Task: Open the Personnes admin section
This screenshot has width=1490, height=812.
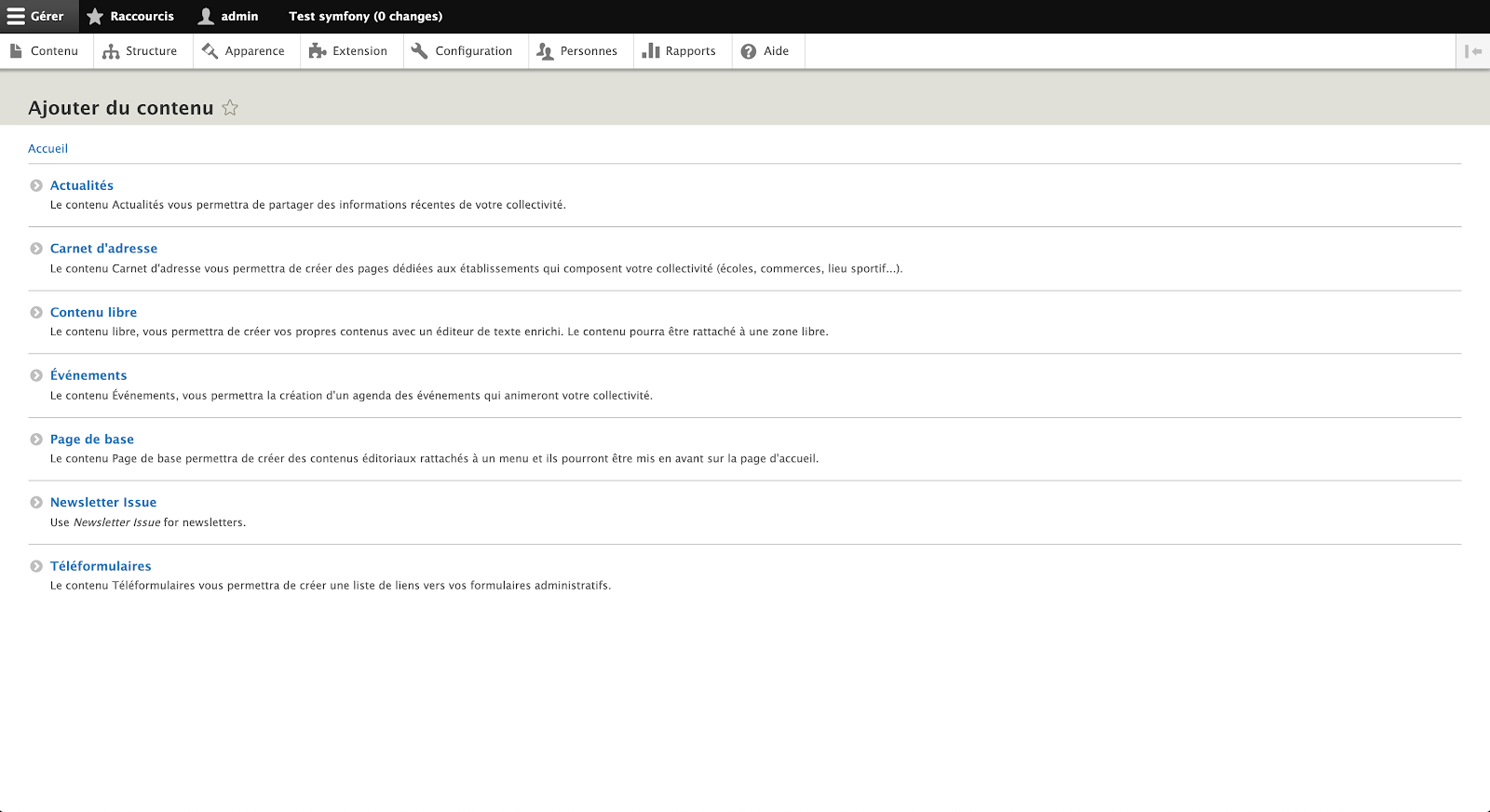Action: pos(589,51)
